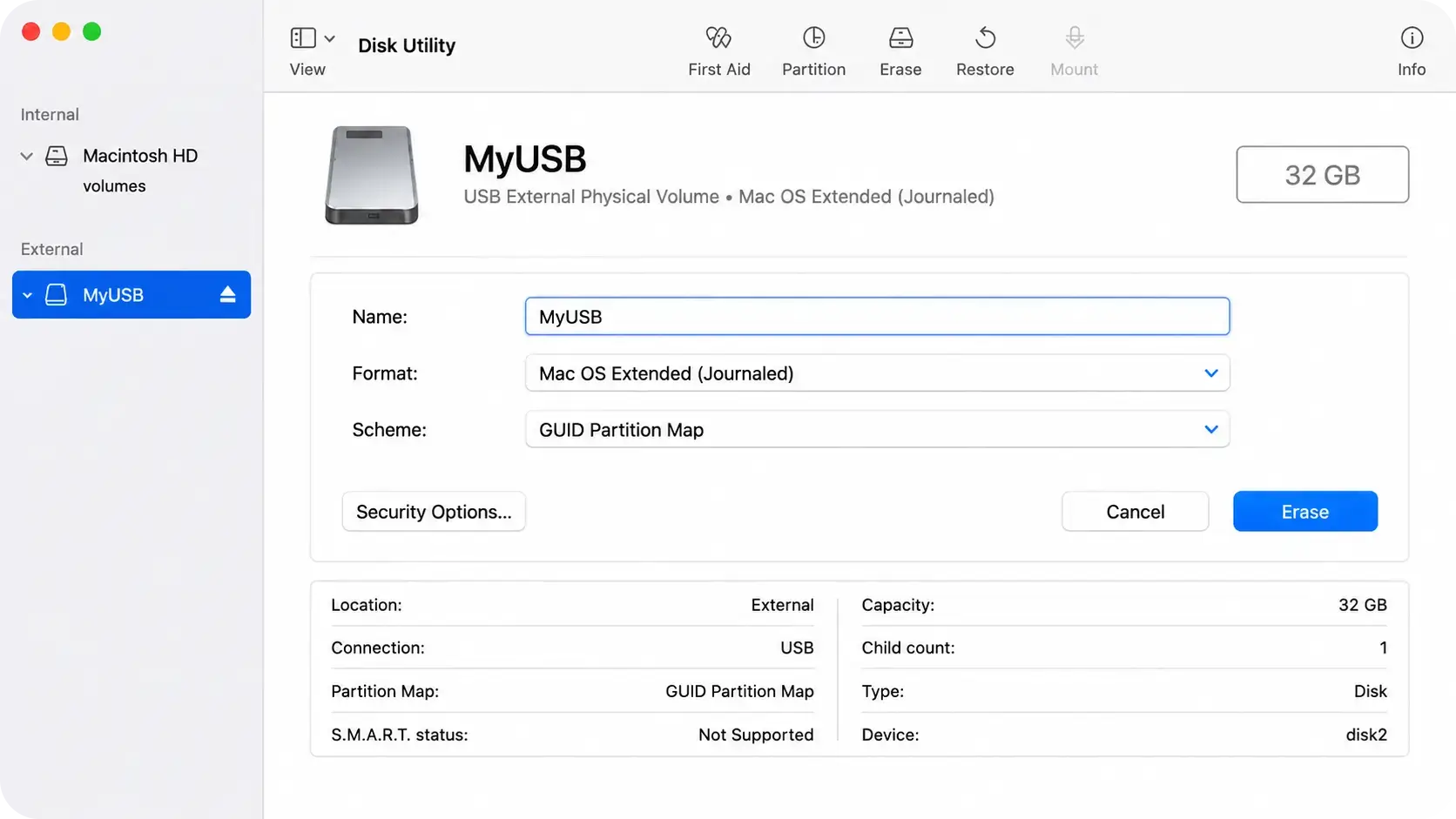The height and width of the screenshot is (819, 1456).
Task: Click 'GUID Partition Map' info value
Action: pyautogui.click(x=739, y=691)
